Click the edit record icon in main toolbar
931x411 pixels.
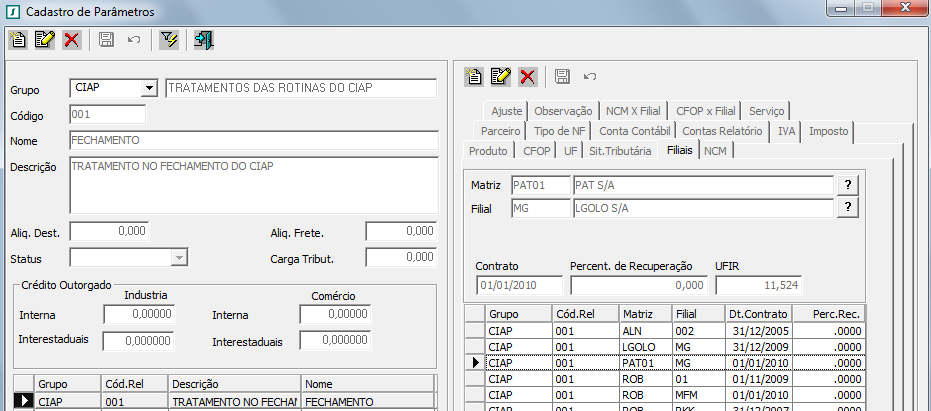coord(45,40)
